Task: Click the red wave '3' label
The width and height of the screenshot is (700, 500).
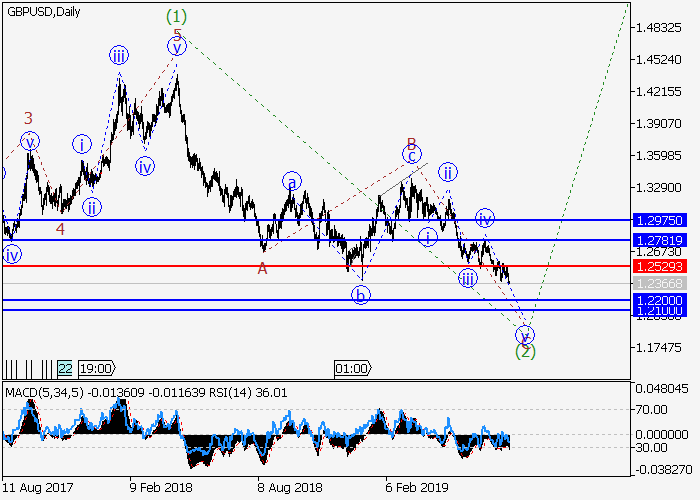Action: tap(29, 118)
